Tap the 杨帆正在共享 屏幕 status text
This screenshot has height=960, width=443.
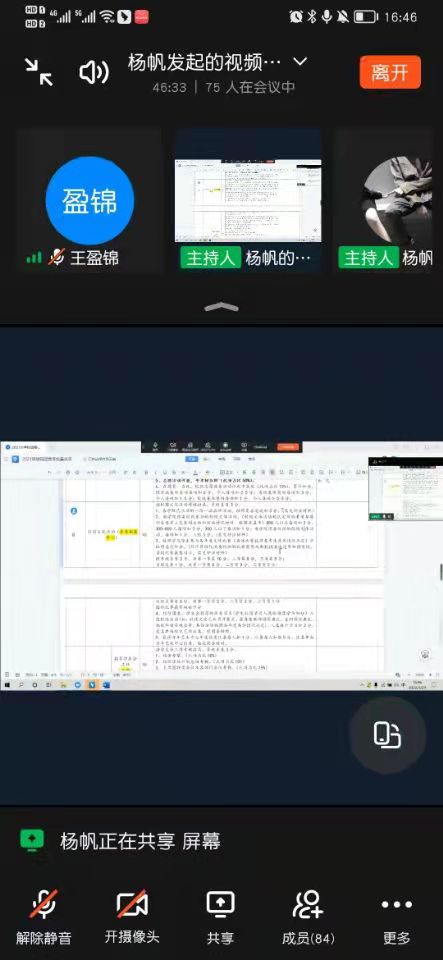click(x=140, y=841)
